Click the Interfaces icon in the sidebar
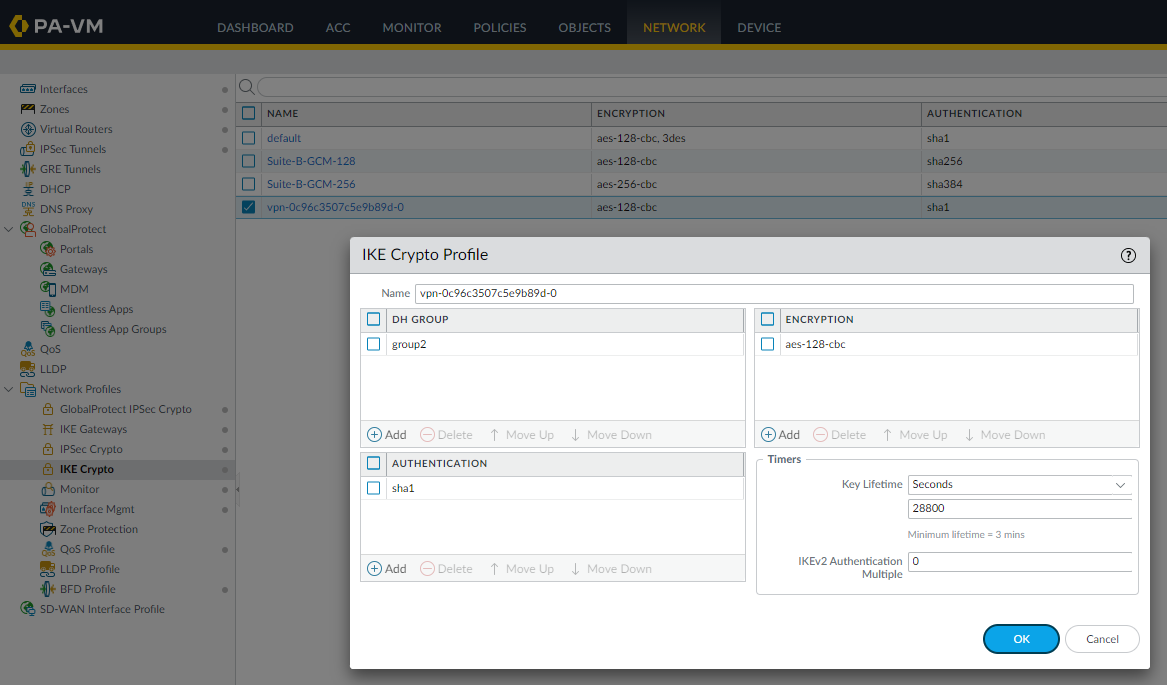Viewport: 1167px width, 685px height. click(x=28, y=89)
